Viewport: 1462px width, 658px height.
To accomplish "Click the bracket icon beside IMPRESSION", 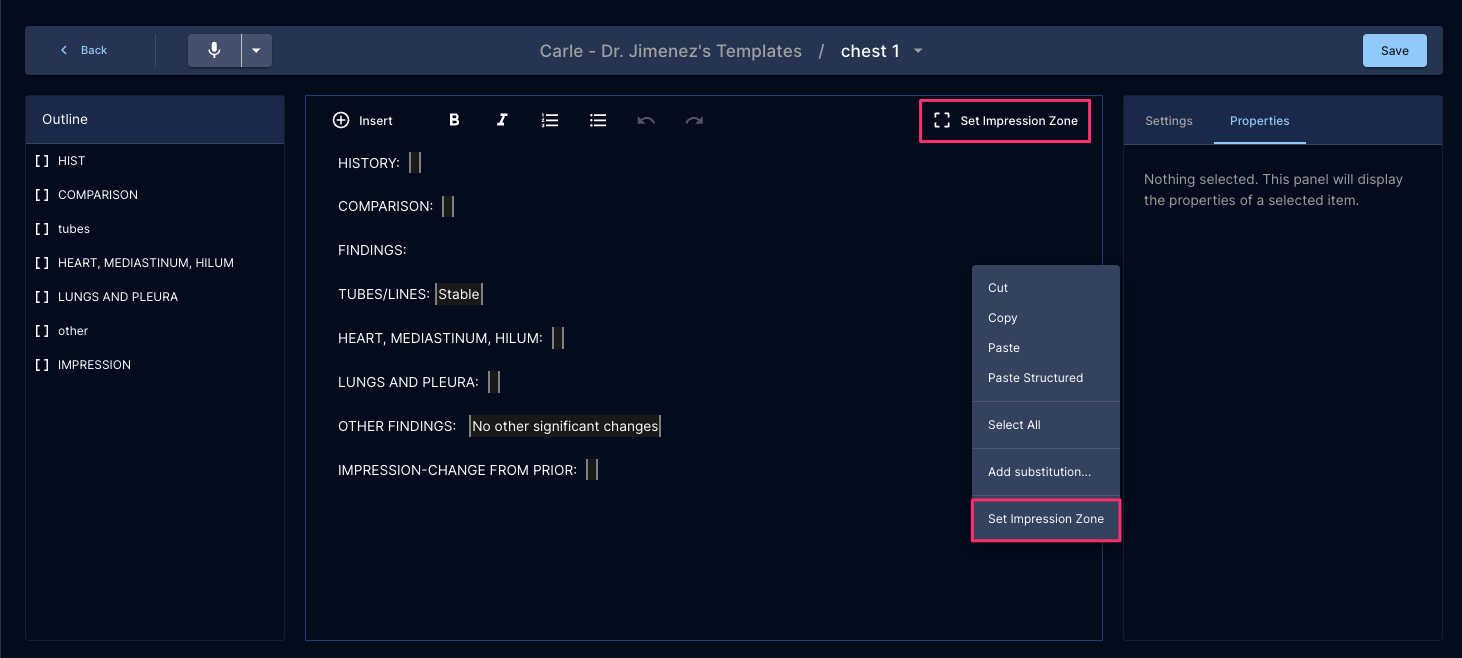I will coord(42,365).
